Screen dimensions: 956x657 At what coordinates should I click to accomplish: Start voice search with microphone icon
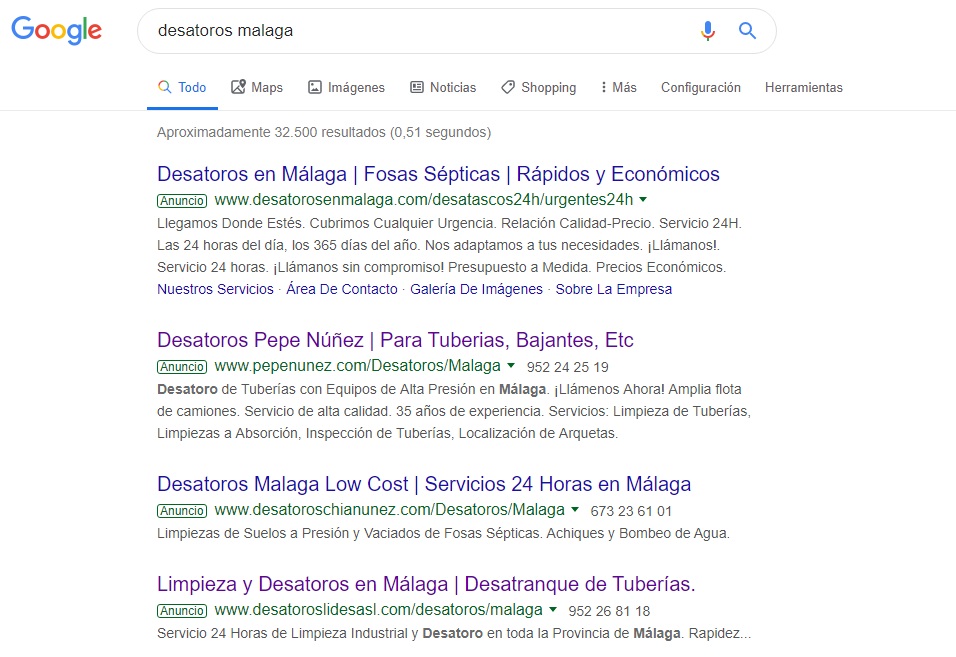coord(707,30)
